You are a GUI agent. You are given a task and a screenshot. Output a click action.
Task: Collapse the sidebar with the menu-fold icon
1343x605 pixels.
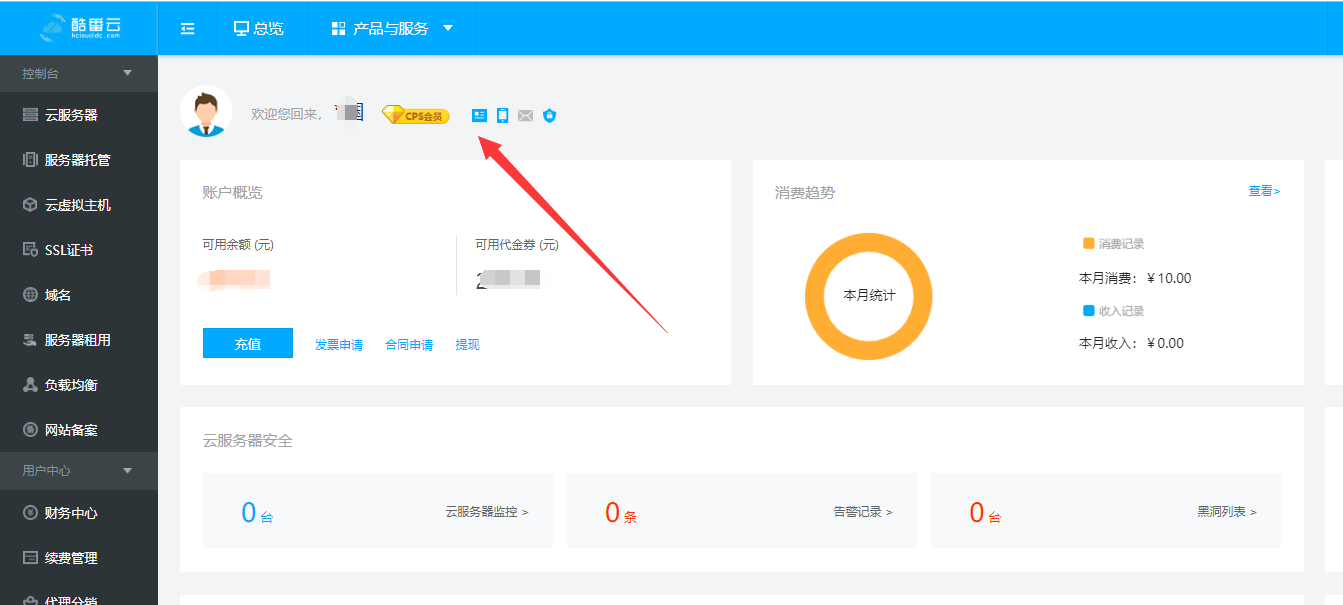188,29
